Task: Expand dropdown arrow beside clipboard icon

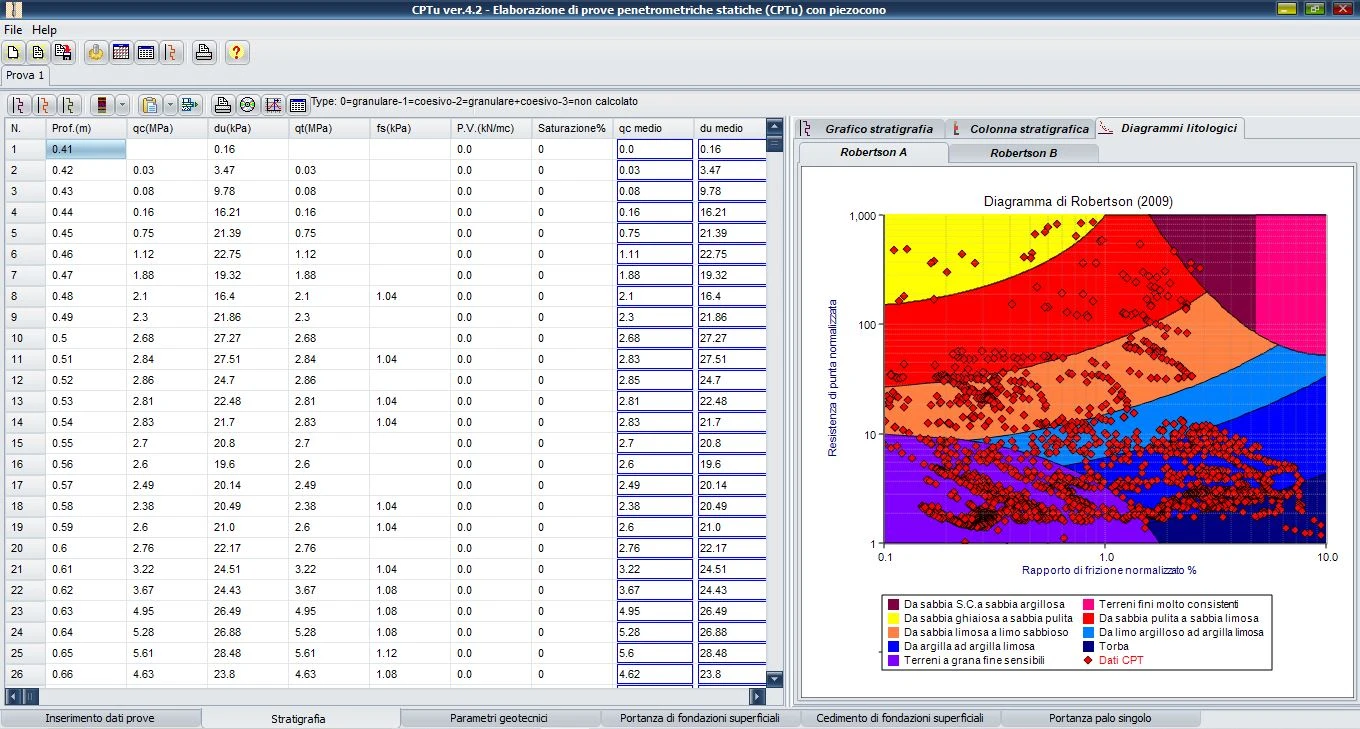Action: tap(170, 104)
